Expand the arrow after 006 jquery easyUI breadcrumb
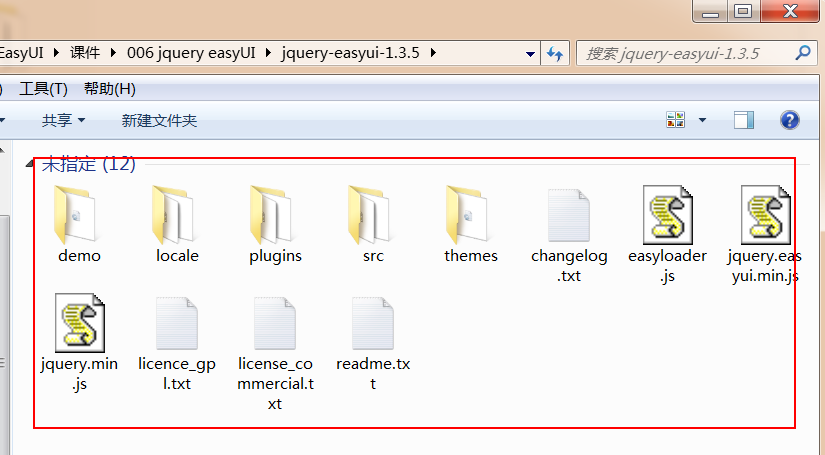The image size is (825, 455). [x=268, y=53]
